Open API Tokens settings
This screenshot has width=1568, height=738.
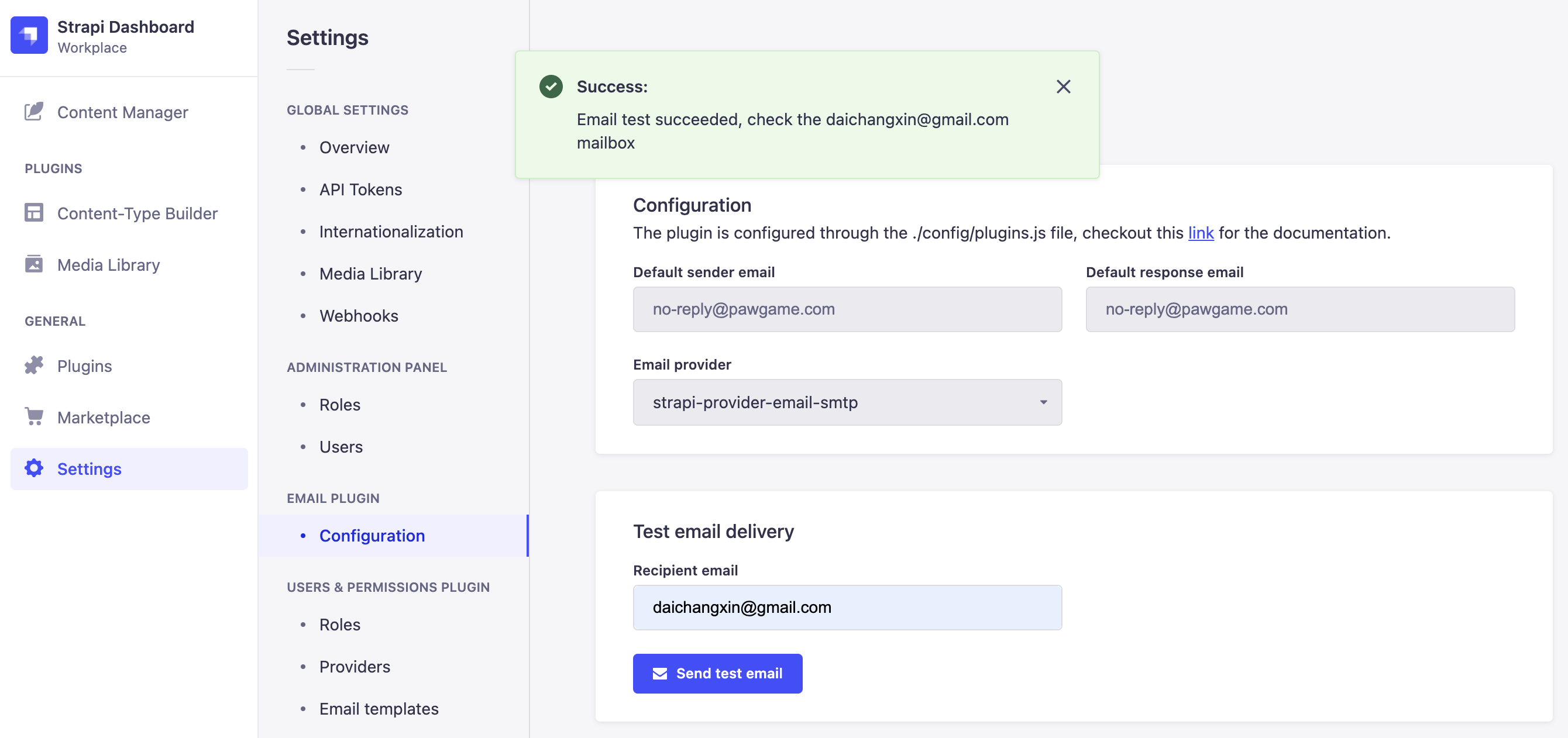[360, 190]
